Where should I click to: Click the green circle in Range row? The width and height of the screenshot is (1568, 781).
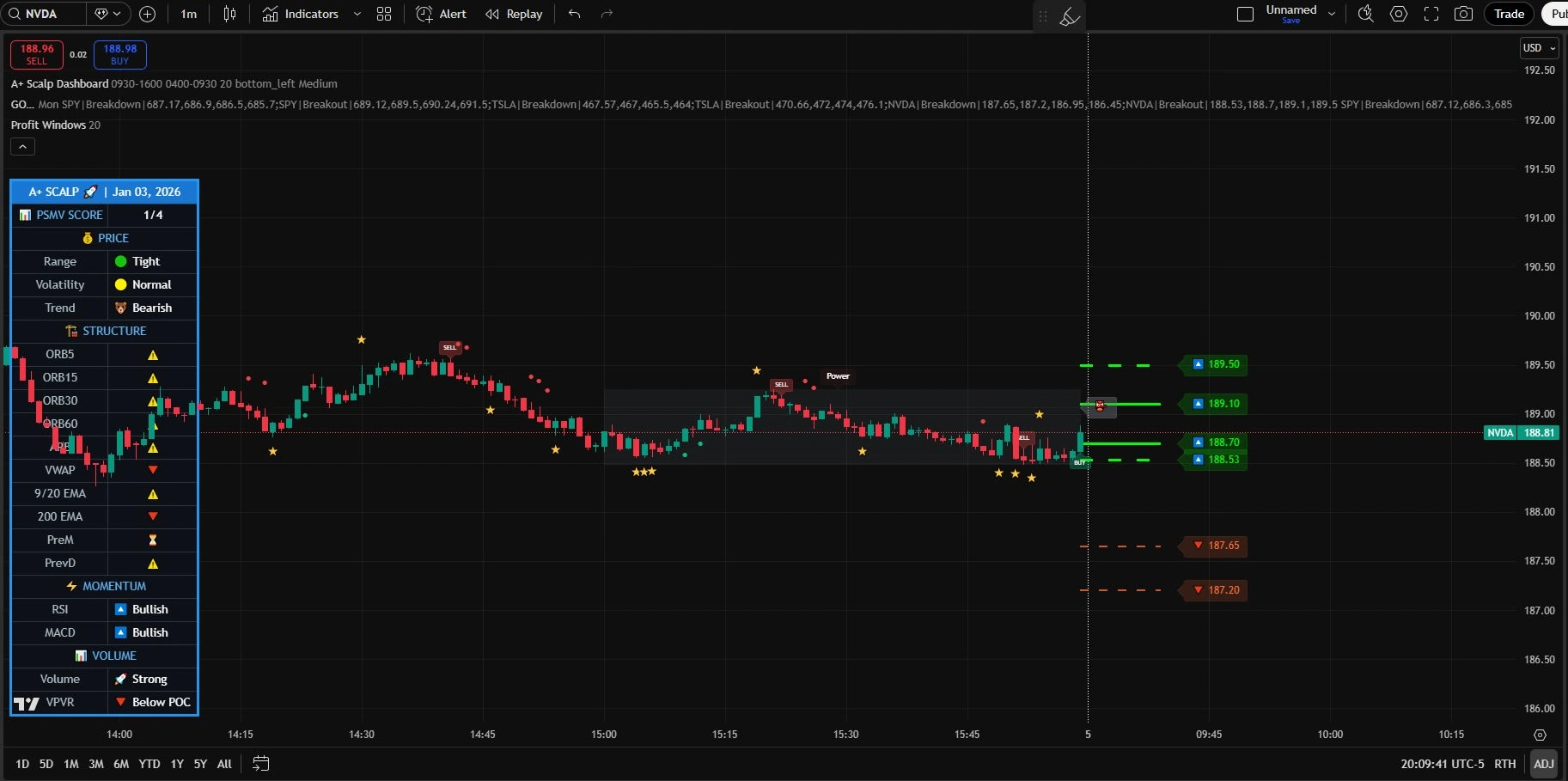(x=120, y=261)
